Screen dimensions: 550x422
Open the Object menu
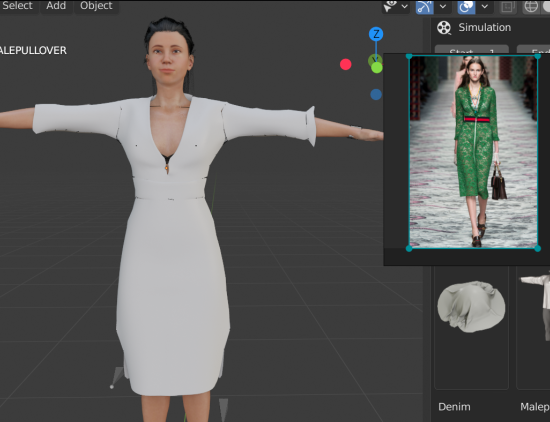click(x=96, y=6)
